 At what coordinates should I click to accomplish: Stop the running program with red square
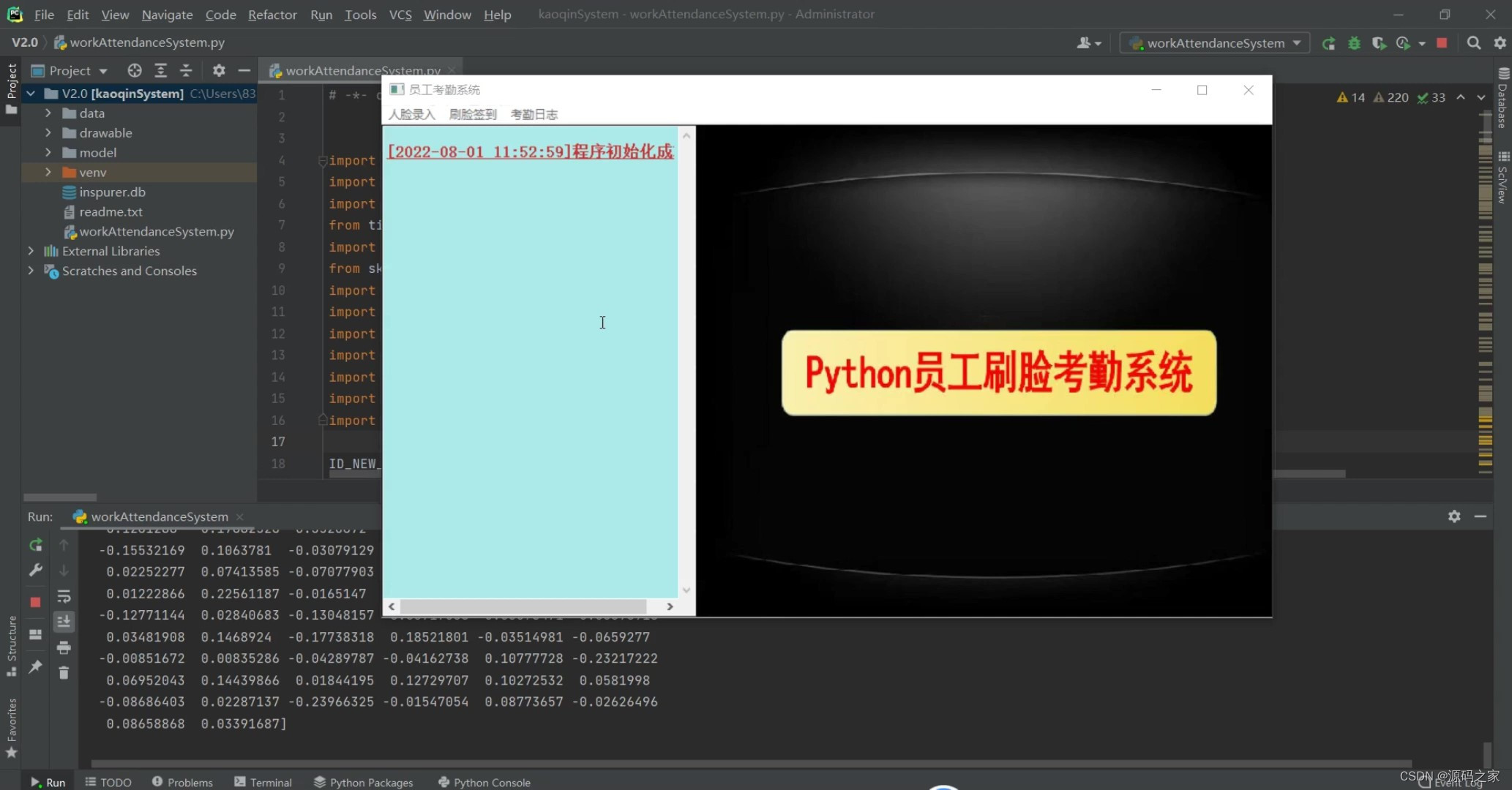point(1442,43)
